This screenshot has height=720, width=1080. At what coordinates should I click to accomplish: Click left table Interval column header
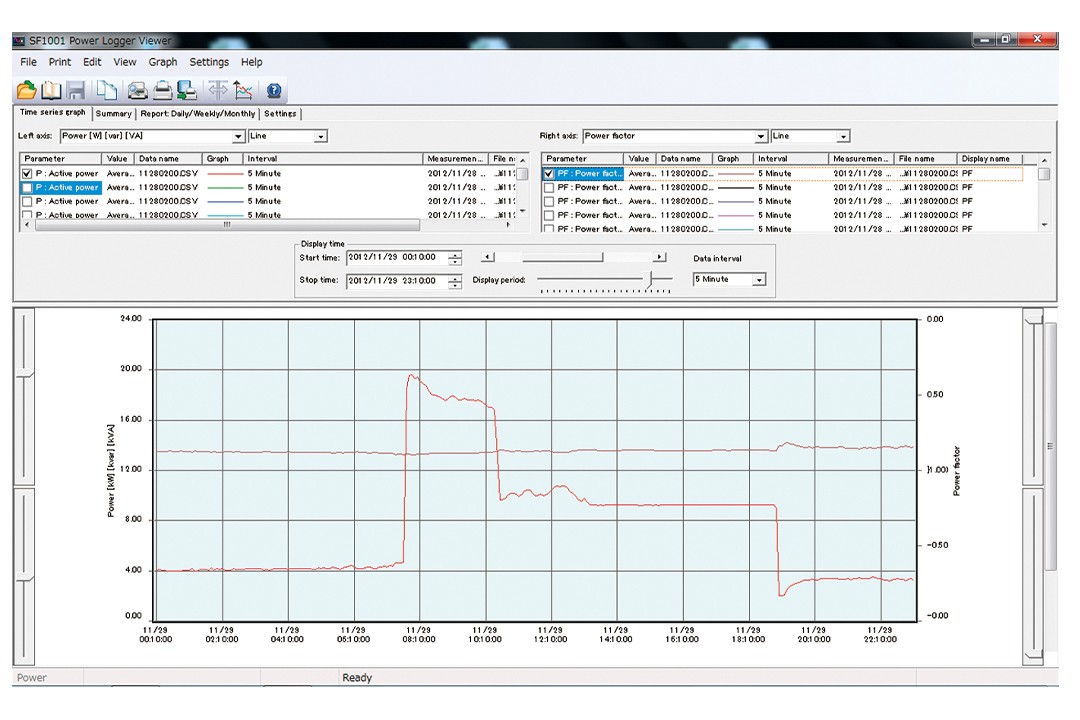click(332, 158)
